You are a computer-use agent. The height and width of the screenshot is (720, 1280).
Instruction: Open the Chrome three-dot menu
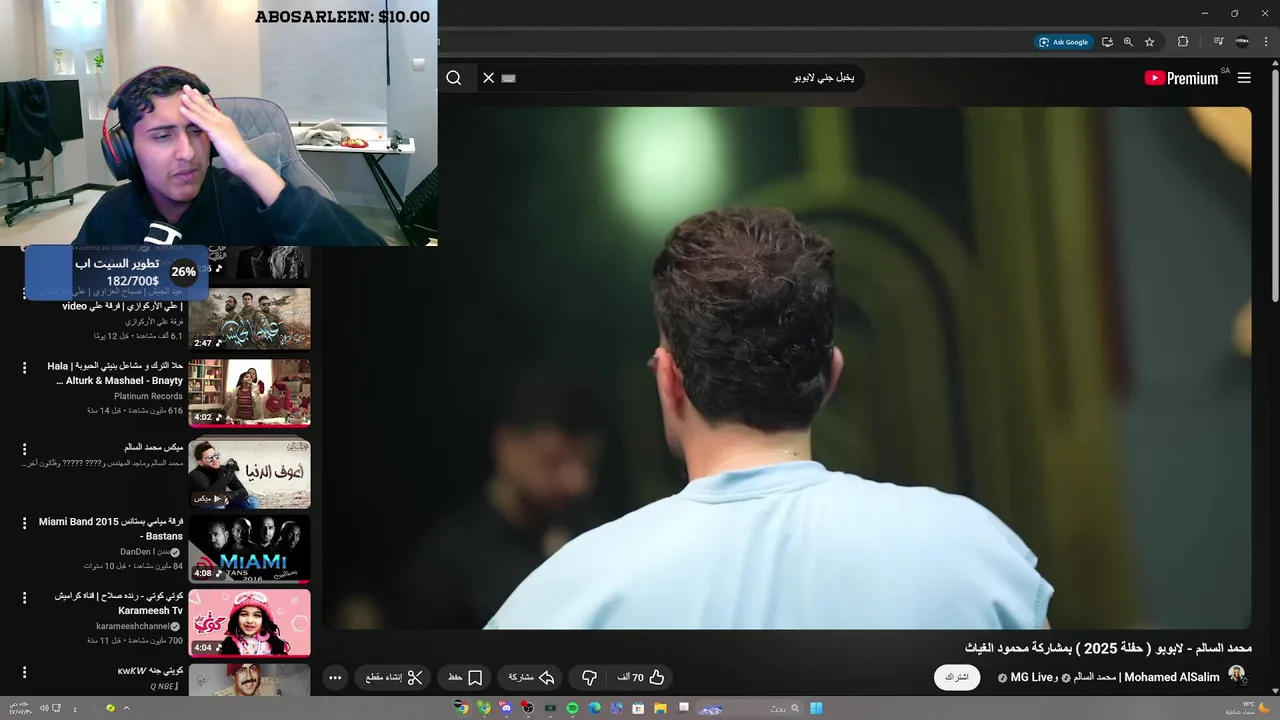[x=1265, y=42]
